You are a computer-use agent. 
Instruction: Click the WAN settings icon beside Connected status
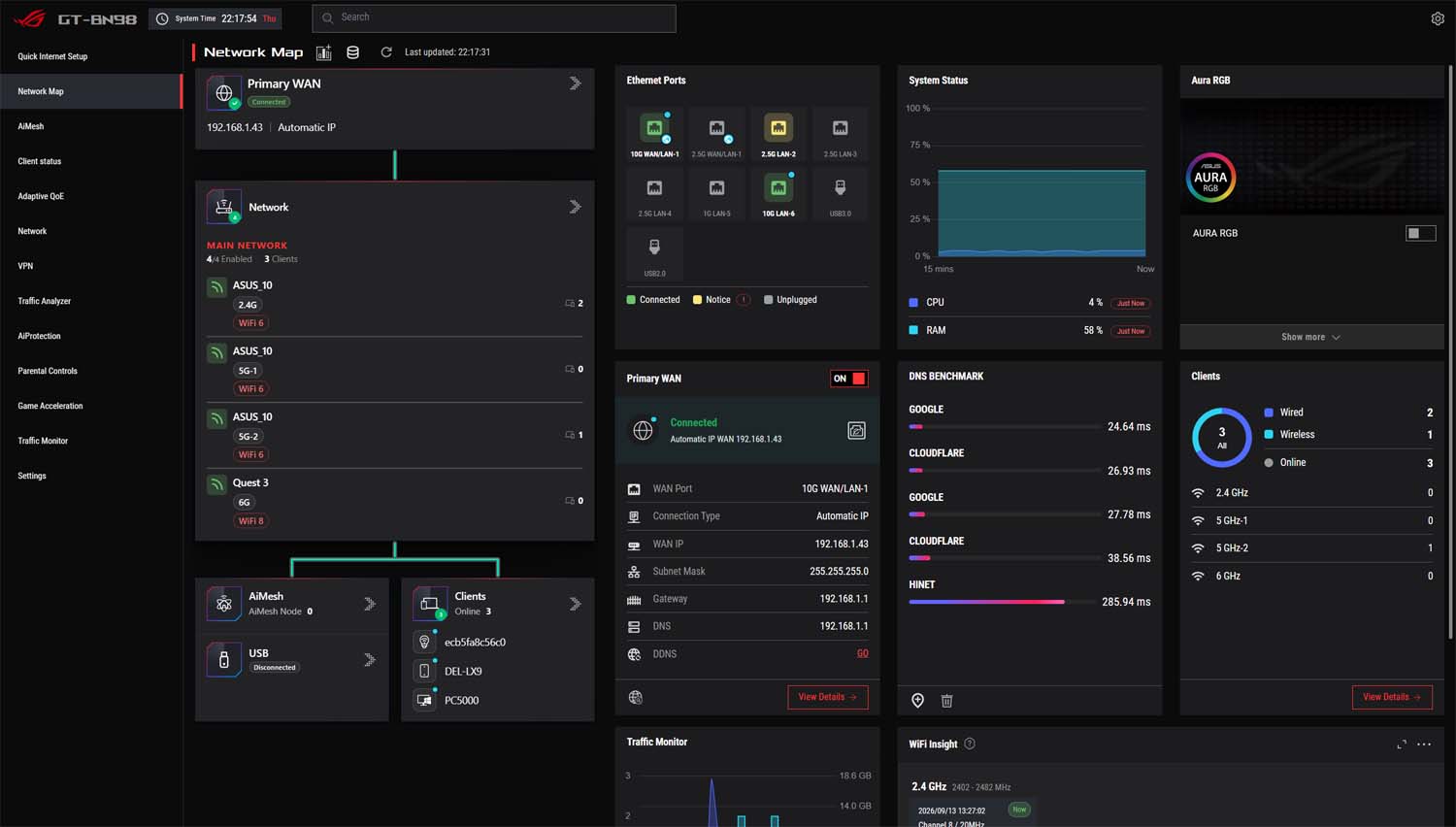click(856, 431)
